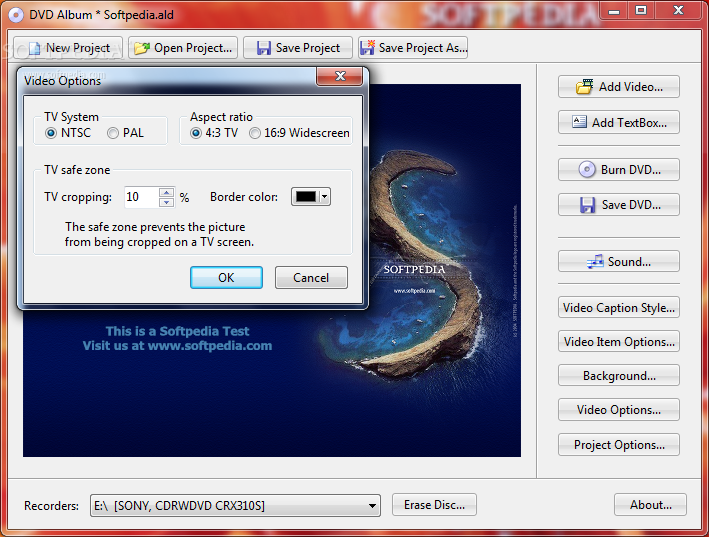Click Erase Disc button
The height and width of the screenshot is (537, 709).
tap(434, 505)
